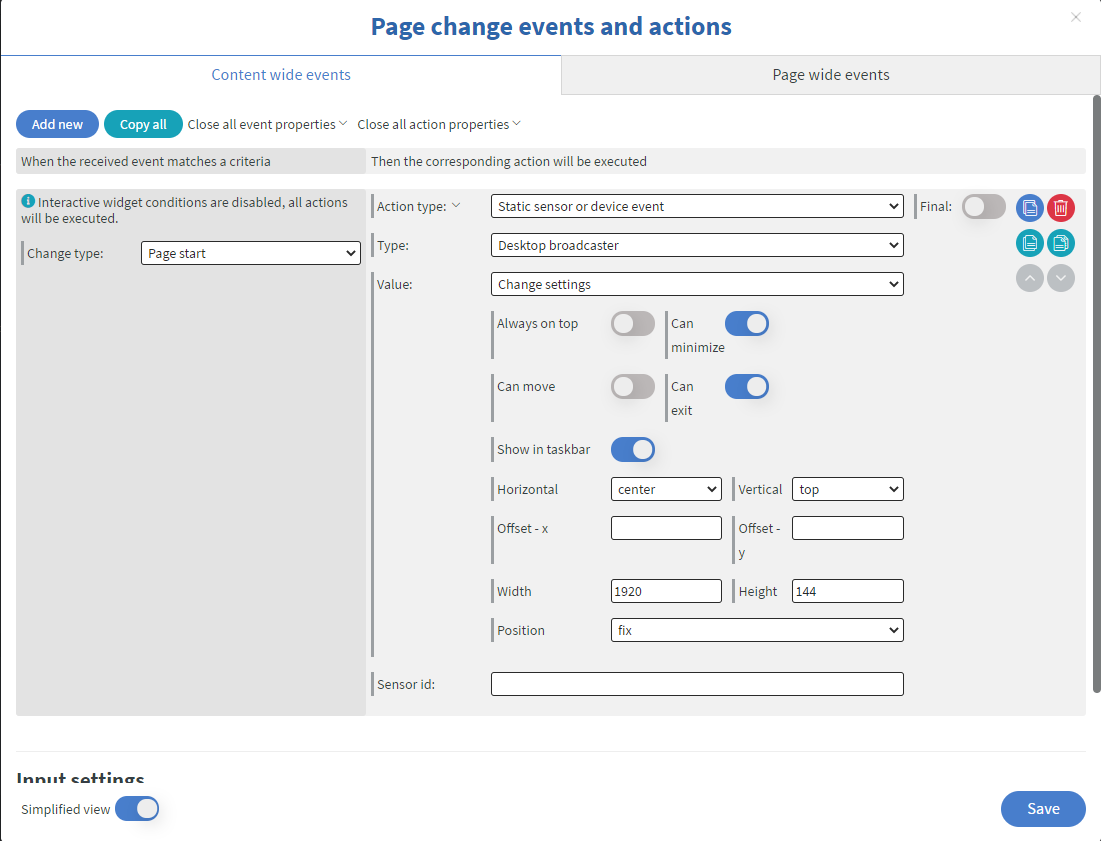The width and height of the screenshot is (1101, 841).
Task: Expand Close all event properties menu
Action: pyautogui.click(x=268, y=124)
